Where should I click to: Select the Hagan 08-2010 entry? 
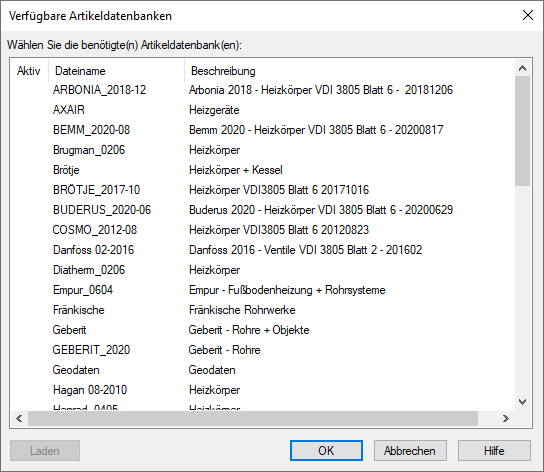coord(90,390)
